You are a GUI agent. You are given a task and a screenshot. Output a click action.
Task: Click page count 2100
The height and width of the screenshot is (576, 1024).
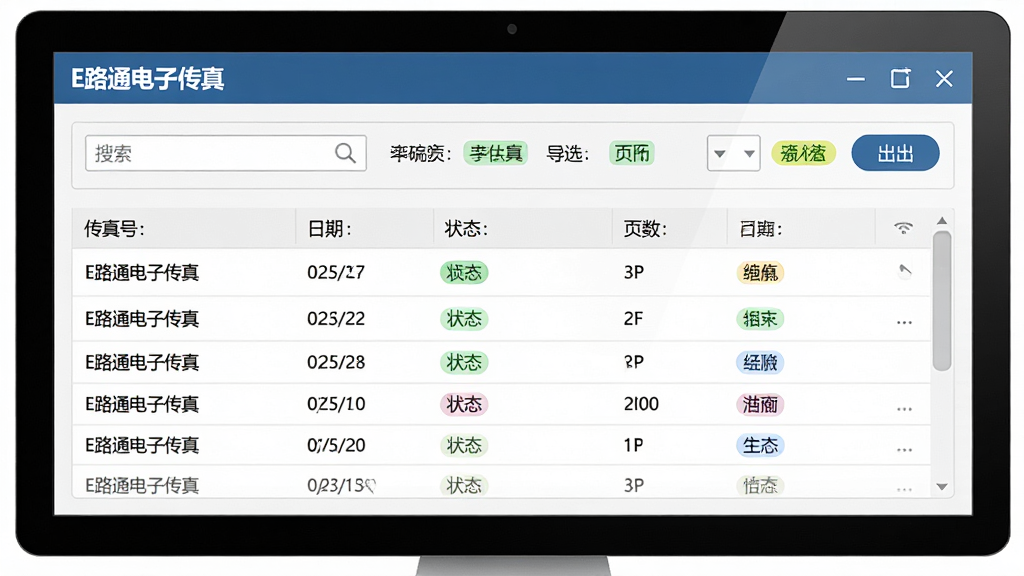pos(641,404)
